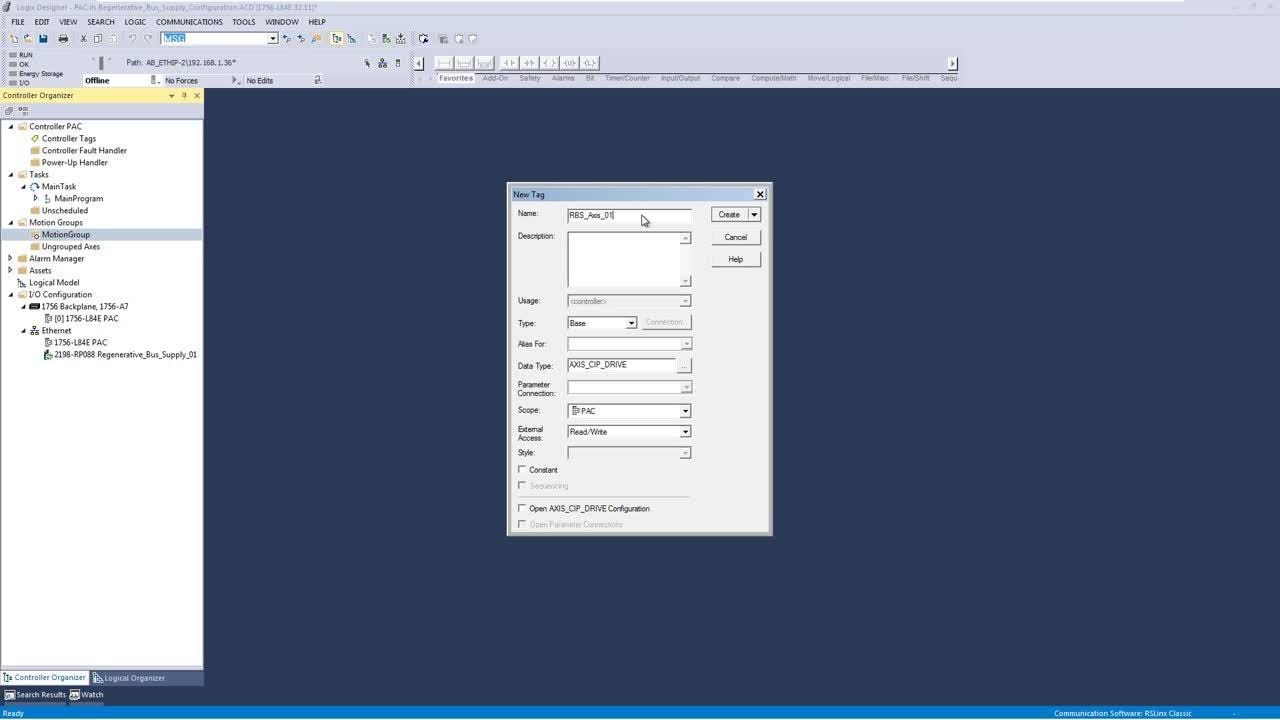Open the LOGIC menu

[135, 22]
